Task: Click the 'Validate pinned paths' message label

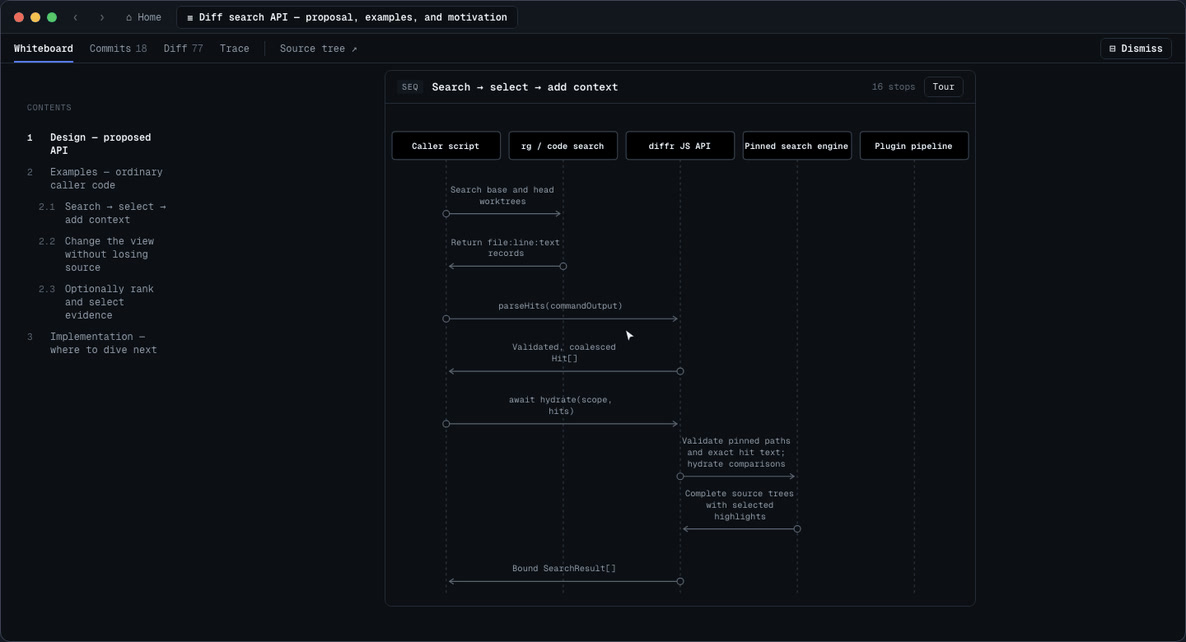Action: pos(736,452)
